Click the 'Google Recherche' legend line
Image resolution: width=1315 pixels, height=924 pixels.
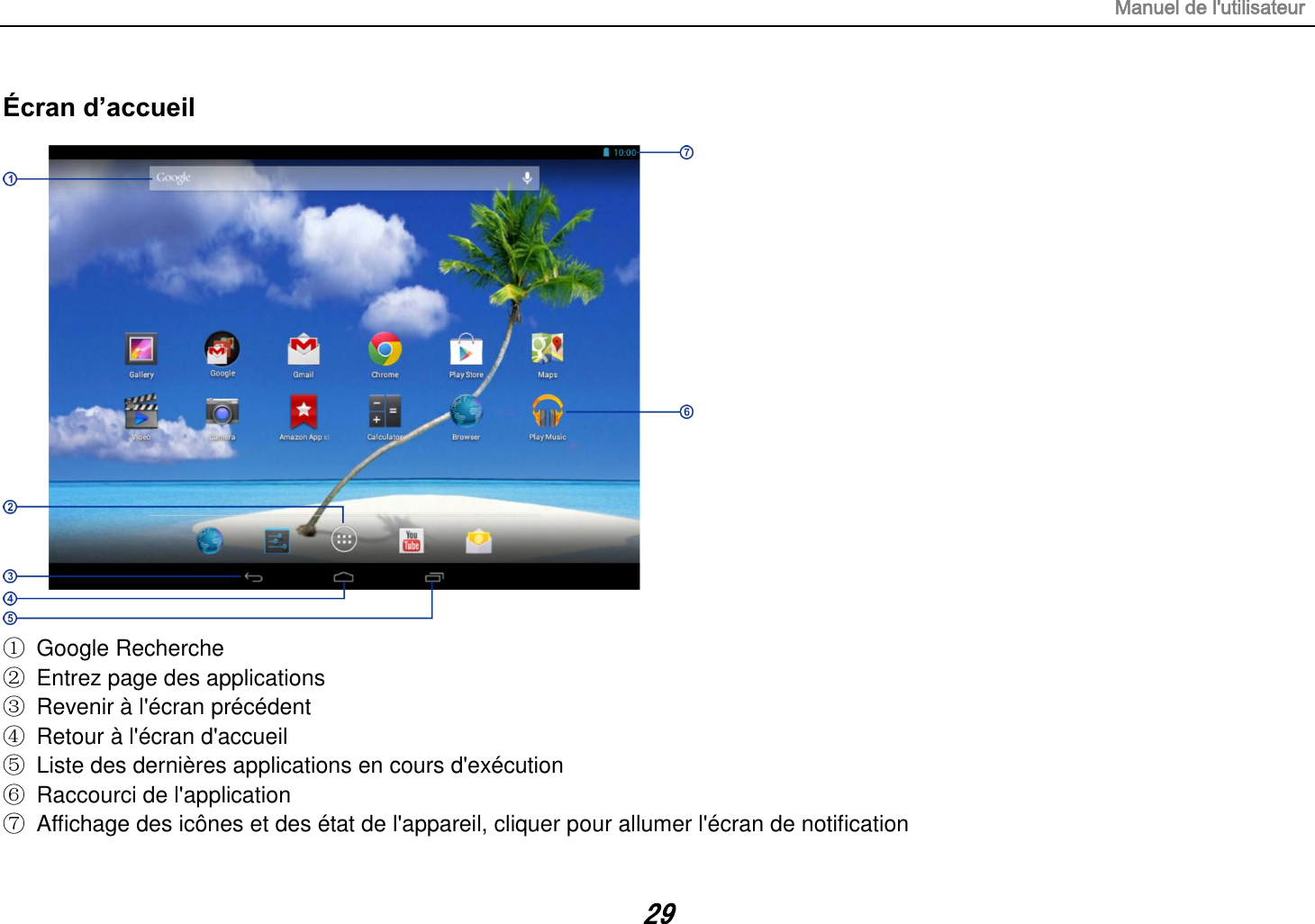pyautogui.click(x=130, y=648)
